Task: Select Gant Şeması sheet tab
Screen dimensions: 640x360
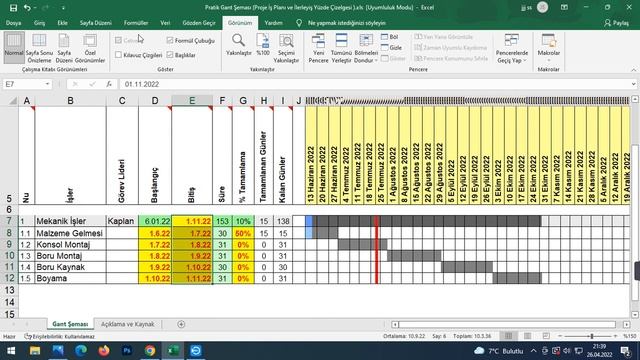Action: click(70, 324)
